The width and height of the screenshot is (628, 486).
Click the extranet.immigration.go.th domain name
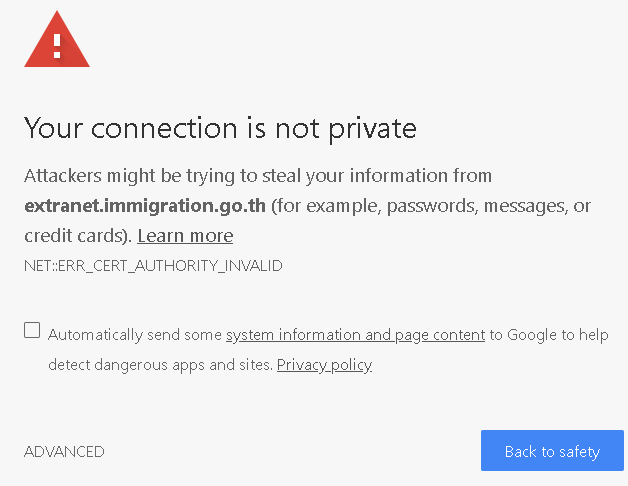pyautogui.click(x=145, y=206)
